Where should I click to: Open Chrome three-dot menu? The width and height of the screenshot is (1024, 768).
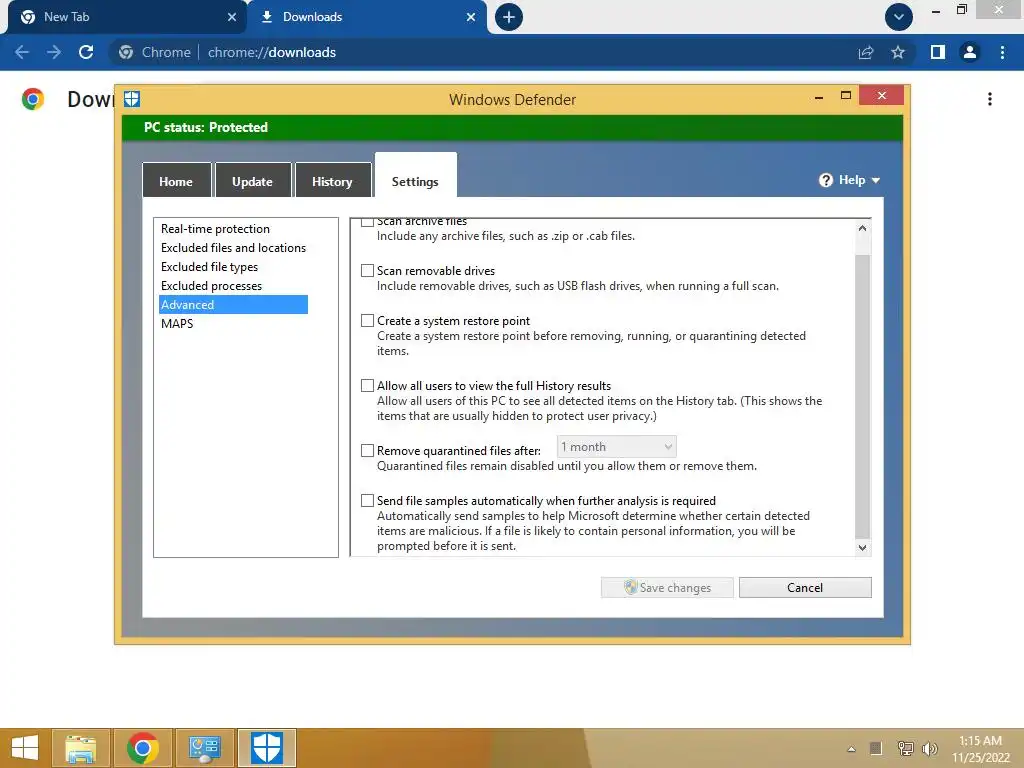click(x=1002, y=52)
